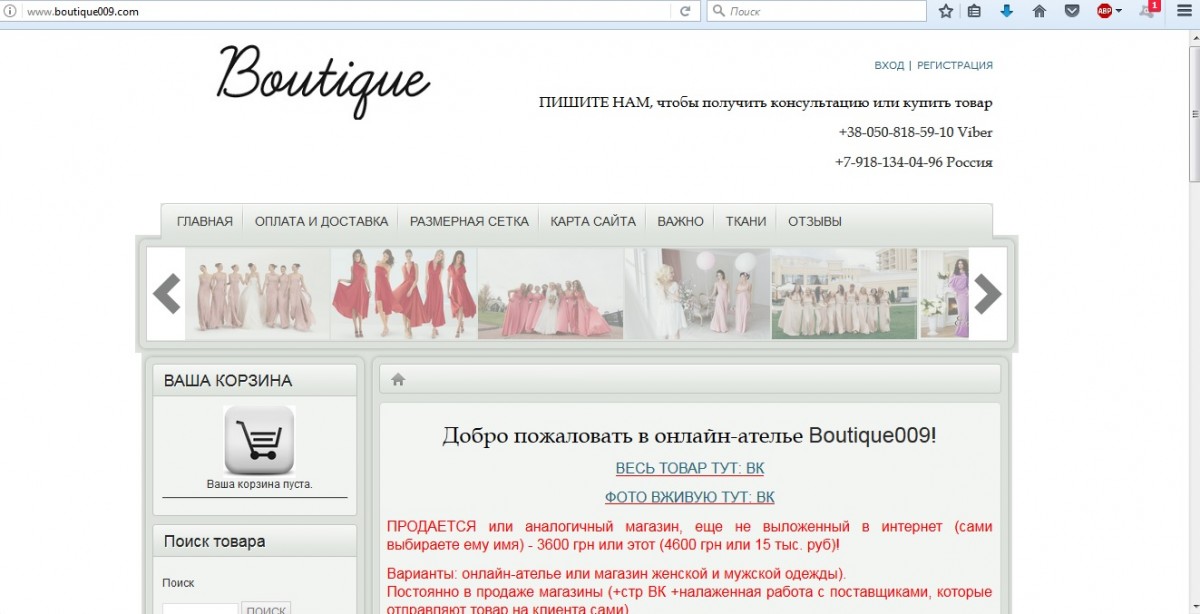Open РАЗМЕРНАЯ СЕТКА menu item
Viewport: 1200px width, 614px height.
point(469,221)
